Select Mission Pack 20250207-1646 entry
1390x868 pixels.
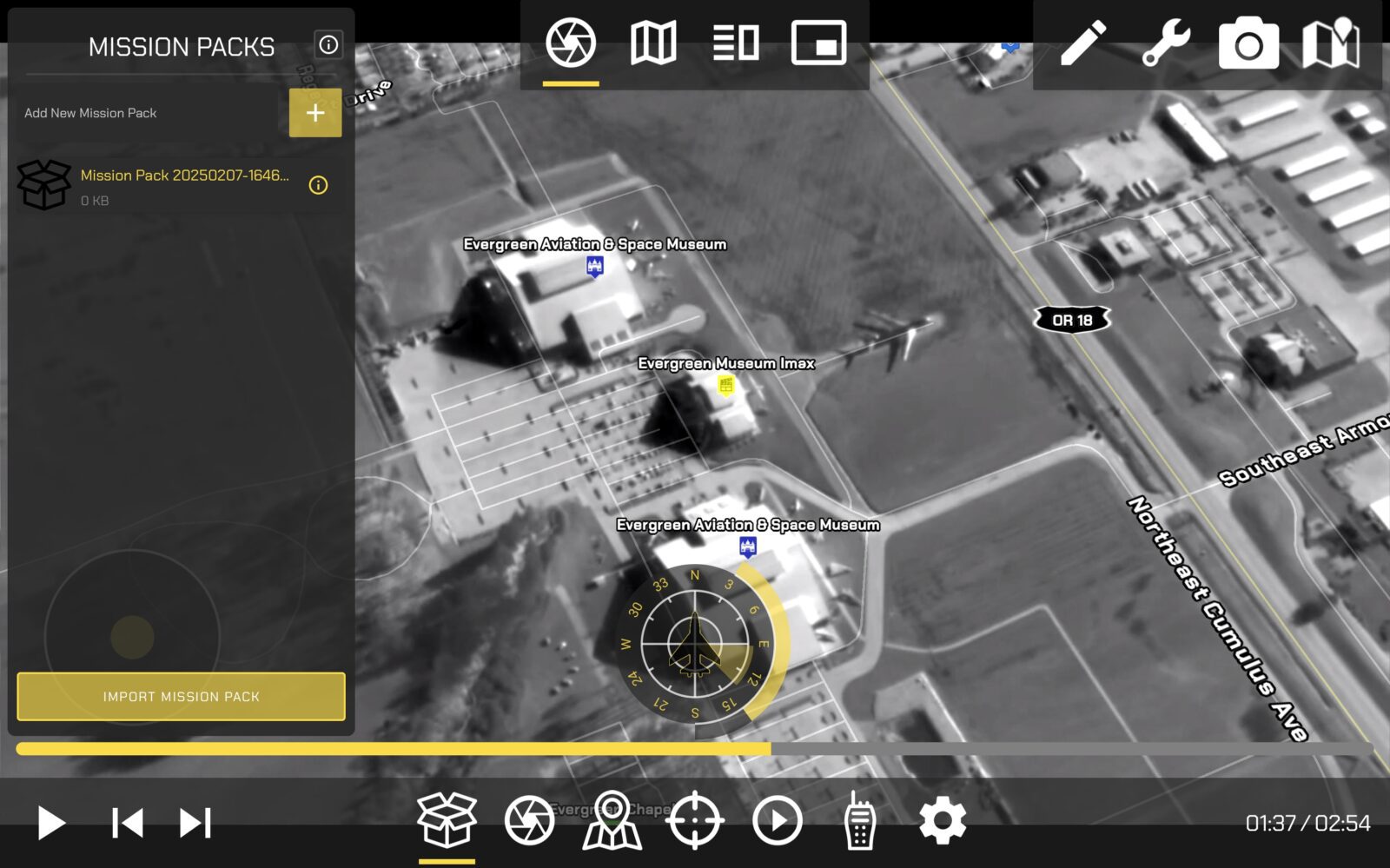pos(181,185)
